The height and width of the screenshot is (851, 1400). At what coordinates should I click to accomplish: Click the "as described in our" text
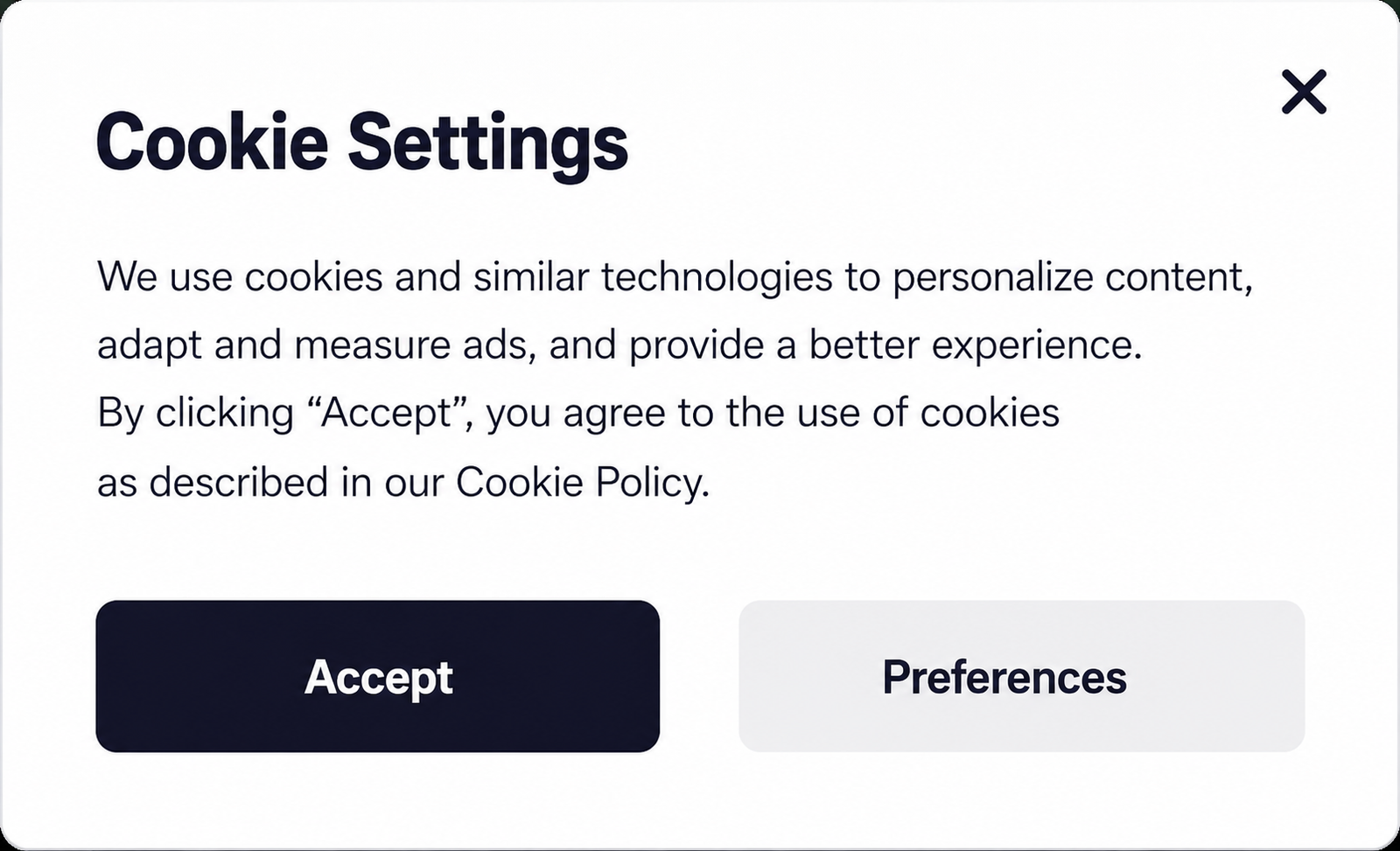[x=270, y=482]
